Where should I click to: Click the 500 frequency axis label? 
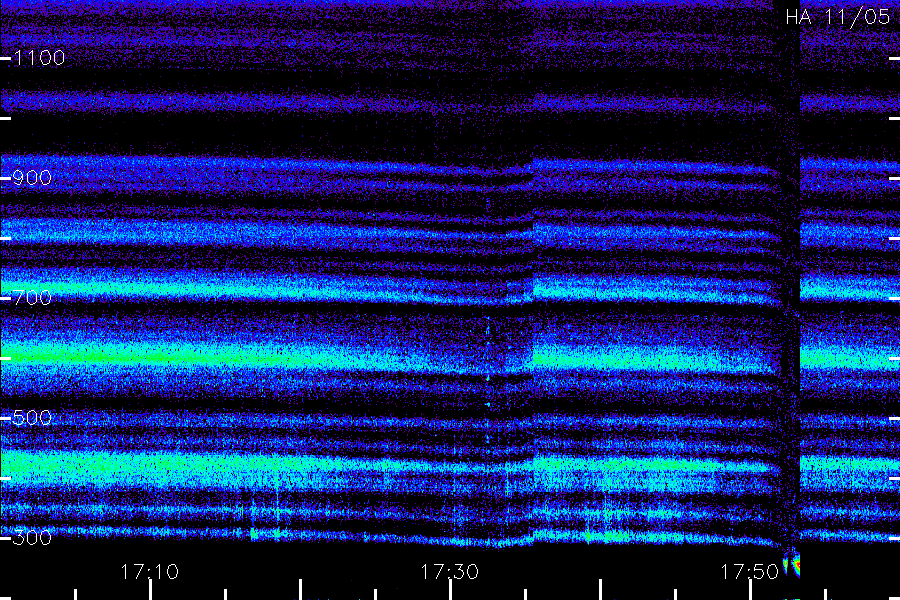tap(32, 418)
